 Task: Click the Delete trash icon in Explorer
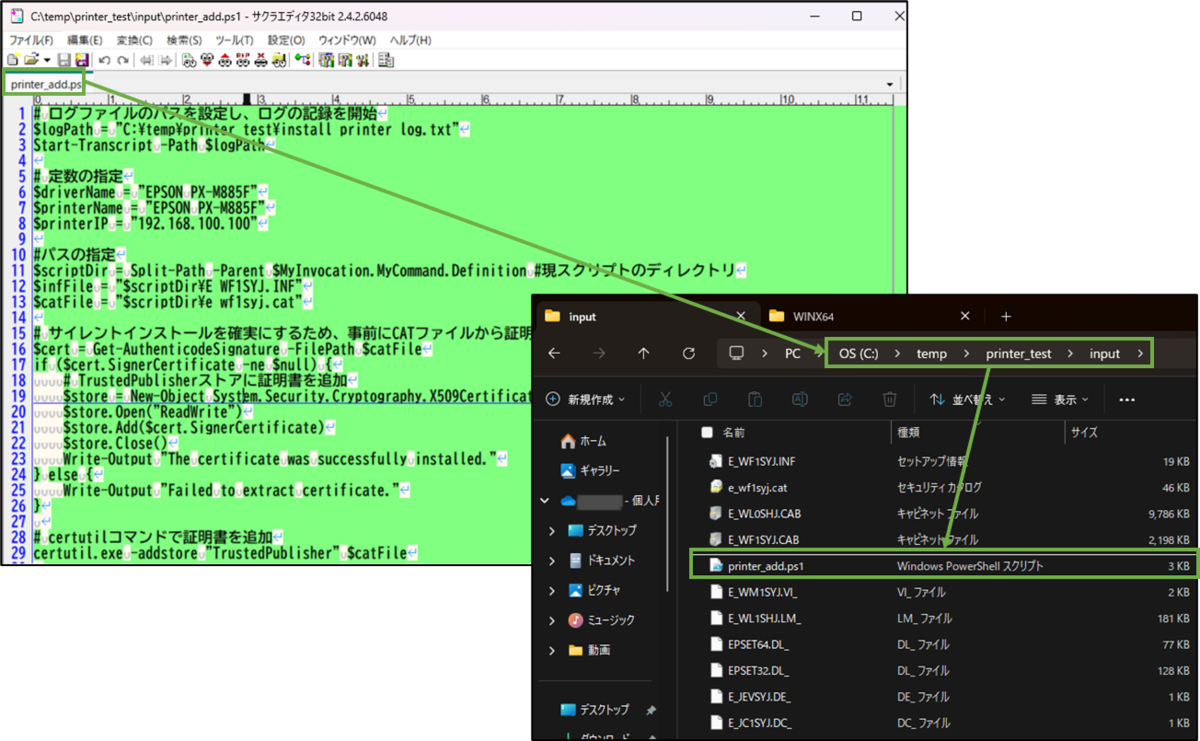[890, 399]
